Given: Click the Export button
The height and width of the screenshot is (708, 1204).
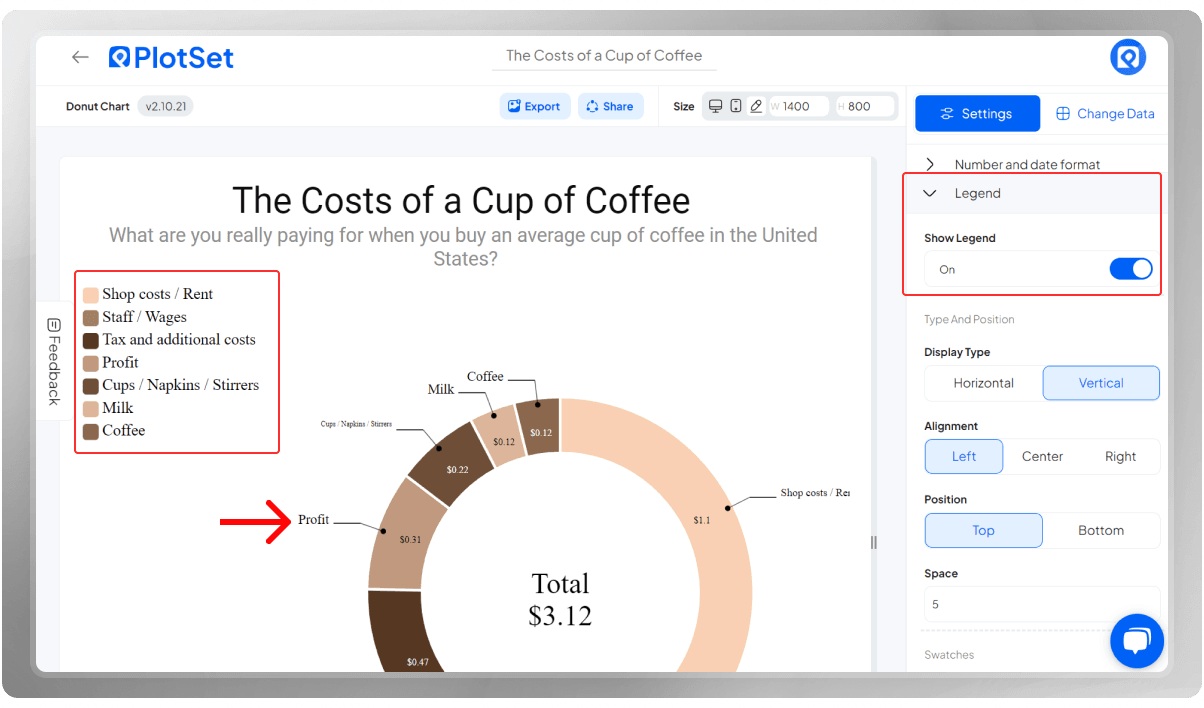Looking at the screenshot, I should point(535,106).
